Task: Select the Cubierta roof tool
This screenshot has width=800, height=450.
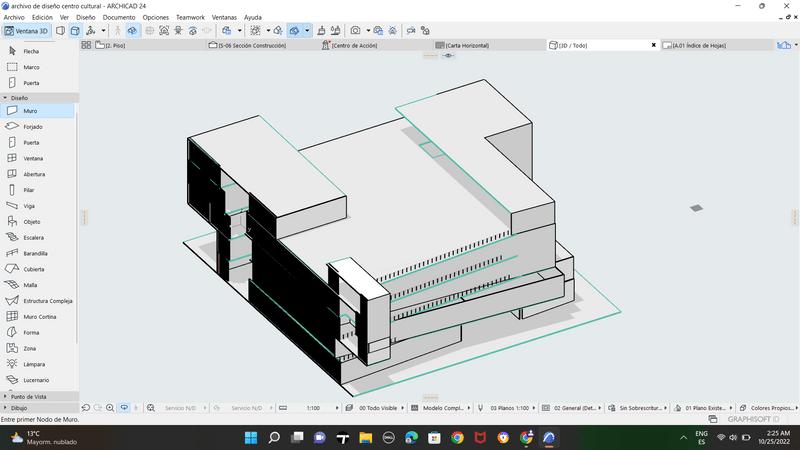Action: pyautogui.click(x=34, y=269)
